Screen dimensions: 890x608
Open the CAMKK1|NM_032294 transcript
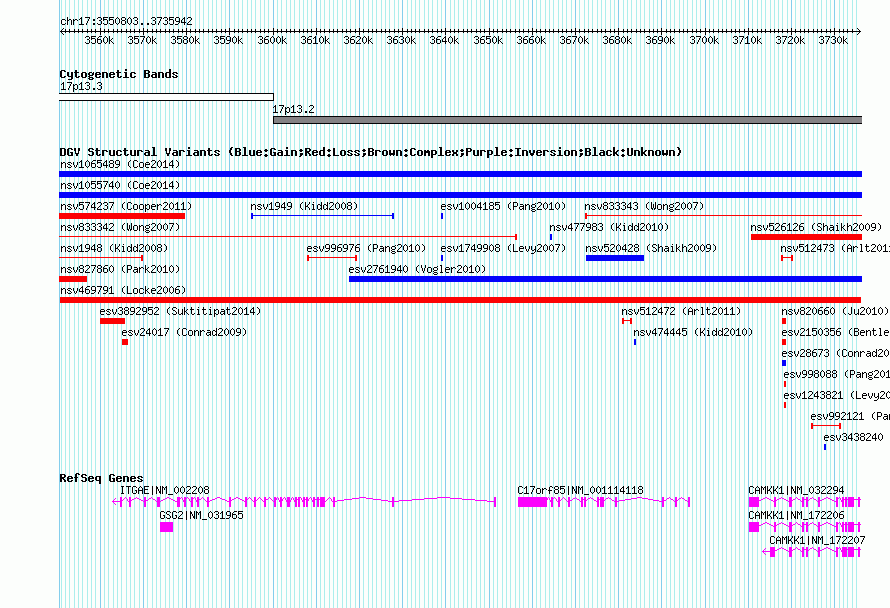point(805,501)
